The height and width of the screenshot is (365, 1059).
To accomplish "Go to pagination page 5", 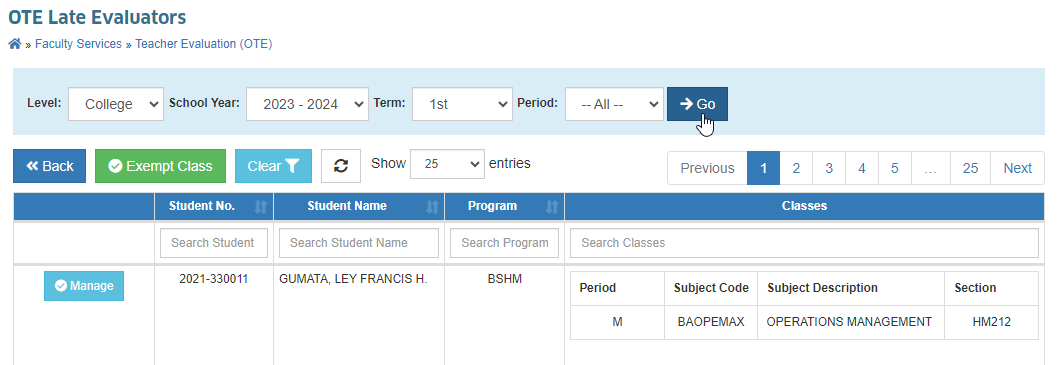I will 895,168.
